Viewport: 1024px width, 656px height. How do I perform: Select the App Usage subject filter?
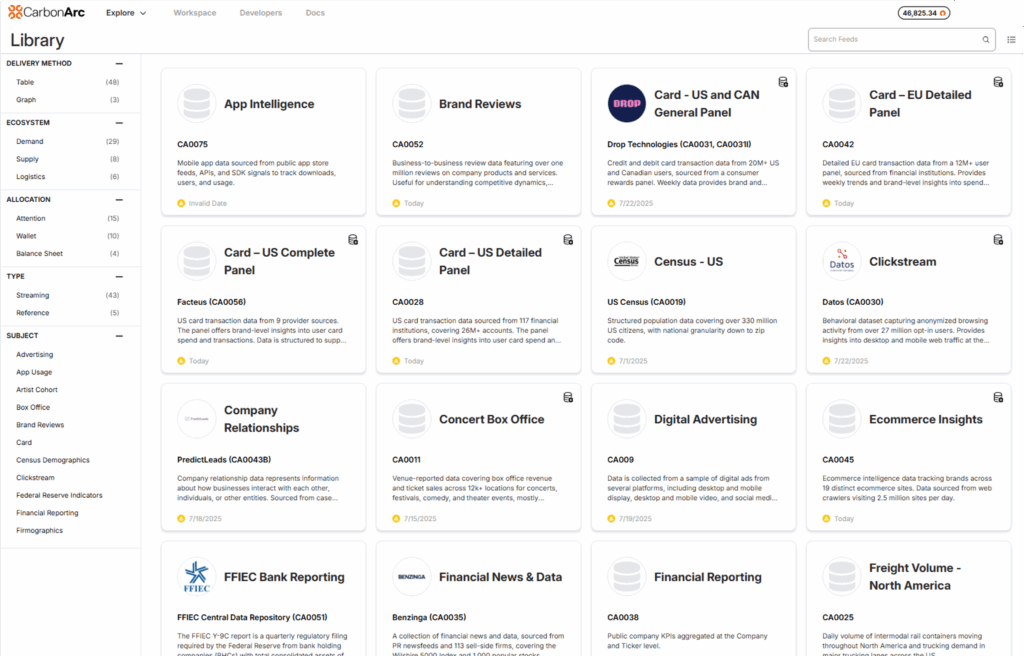coord(34,372)
